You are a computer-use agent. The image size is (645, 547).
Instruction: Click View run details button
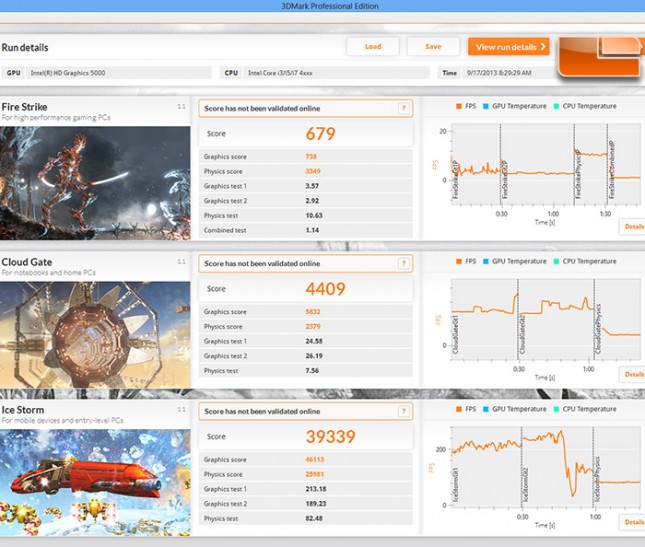point(509,47)
